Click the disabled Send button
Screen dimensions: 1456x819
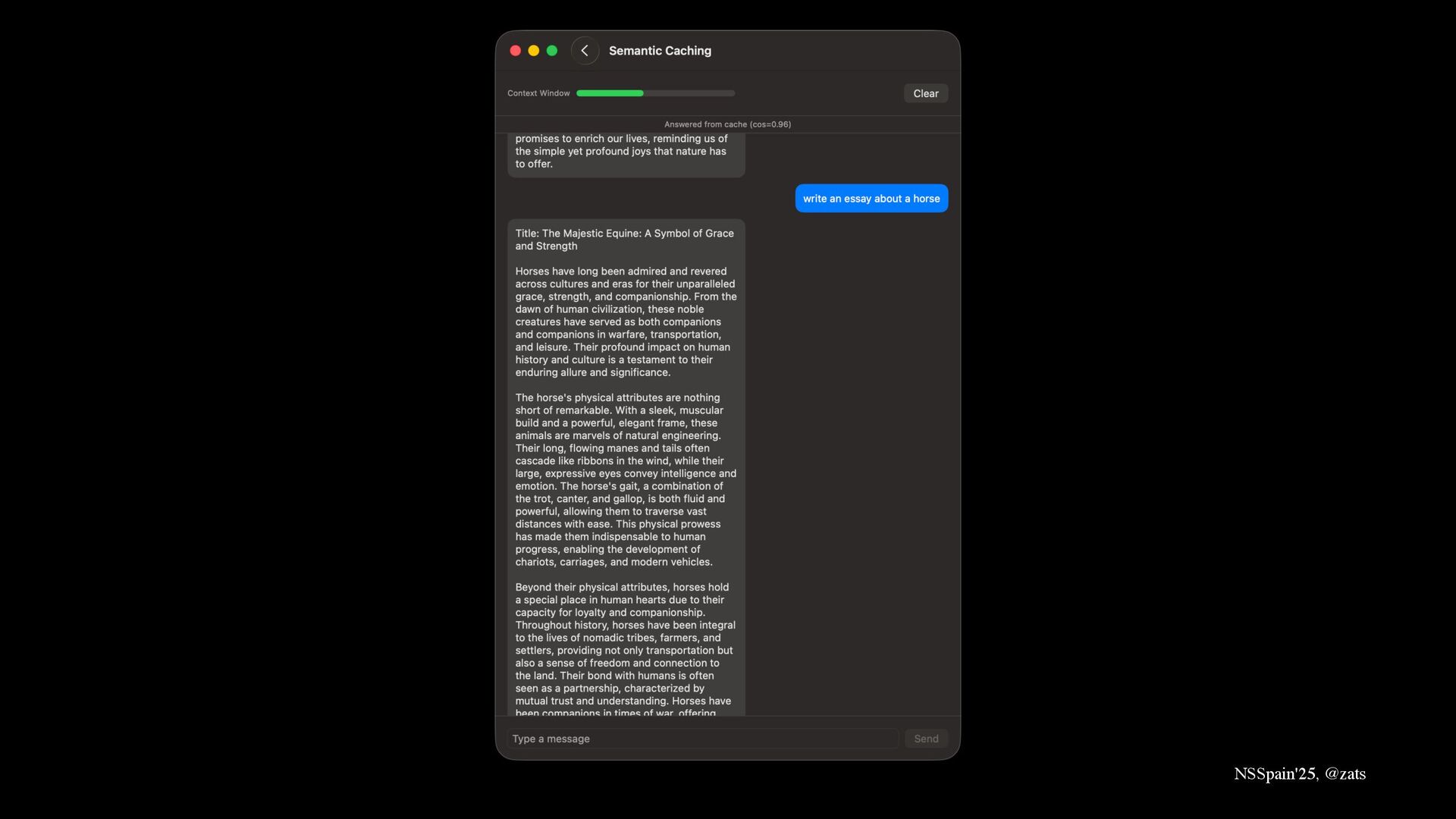pyautogui.click(x=926, y=739)
